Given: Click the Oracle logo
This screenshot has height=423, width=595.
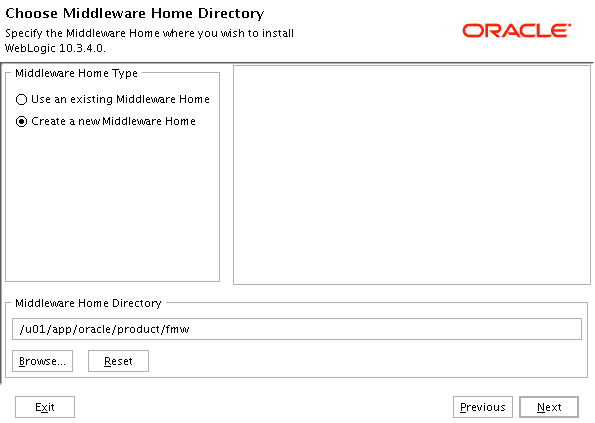Looking at the screenshot, I should [x=516, y=31].
